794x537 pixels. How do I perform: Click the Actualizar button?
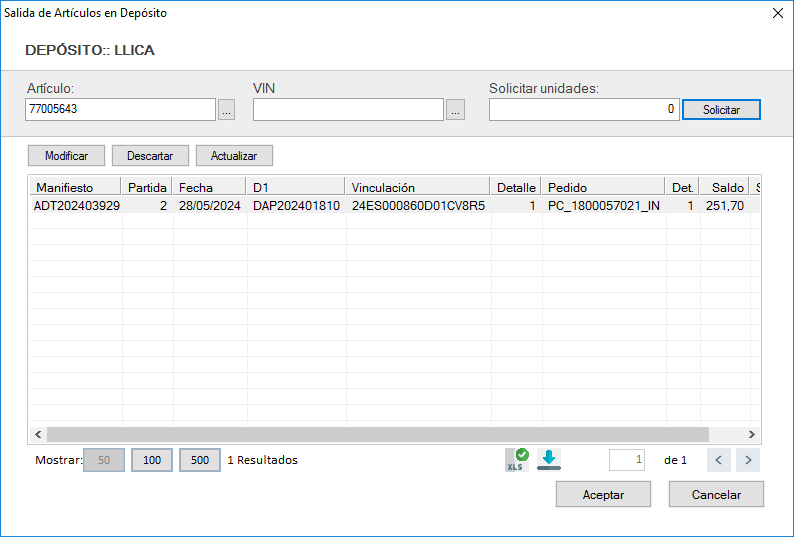[x=234, y=156]
